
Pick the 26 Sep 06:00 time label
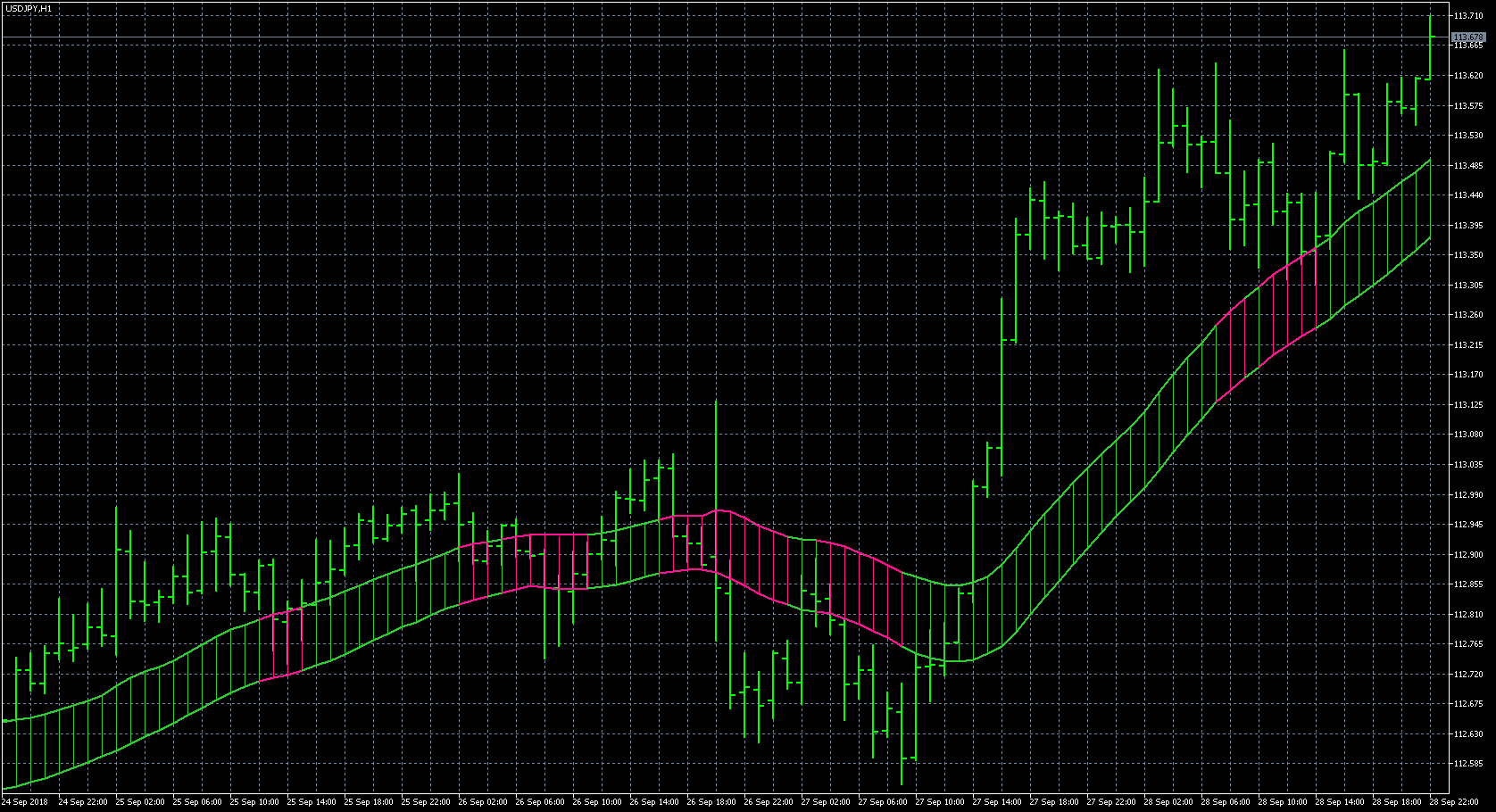(540, 802)
